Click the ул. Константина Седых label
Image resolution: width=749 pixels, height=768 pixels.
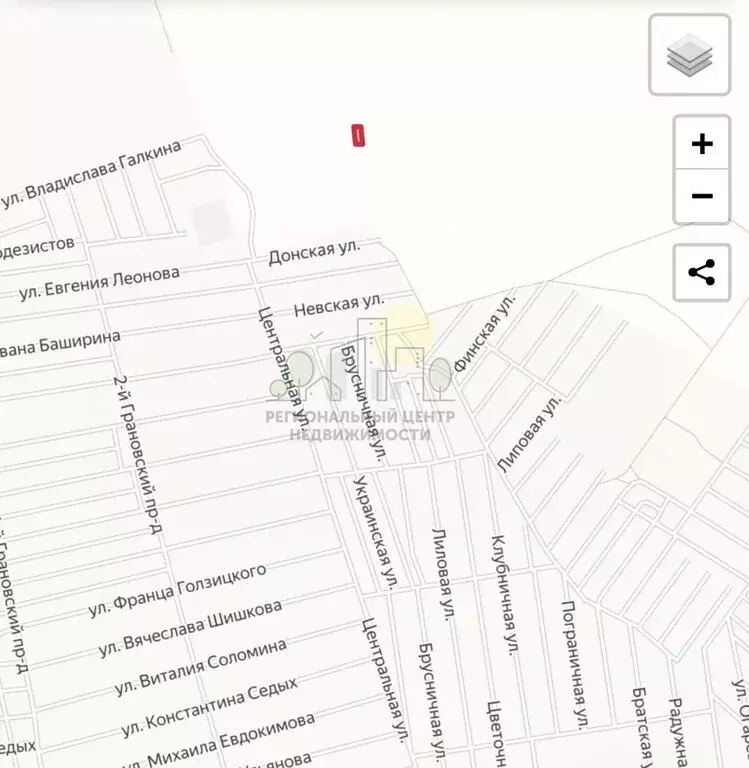tap(209, 704)
